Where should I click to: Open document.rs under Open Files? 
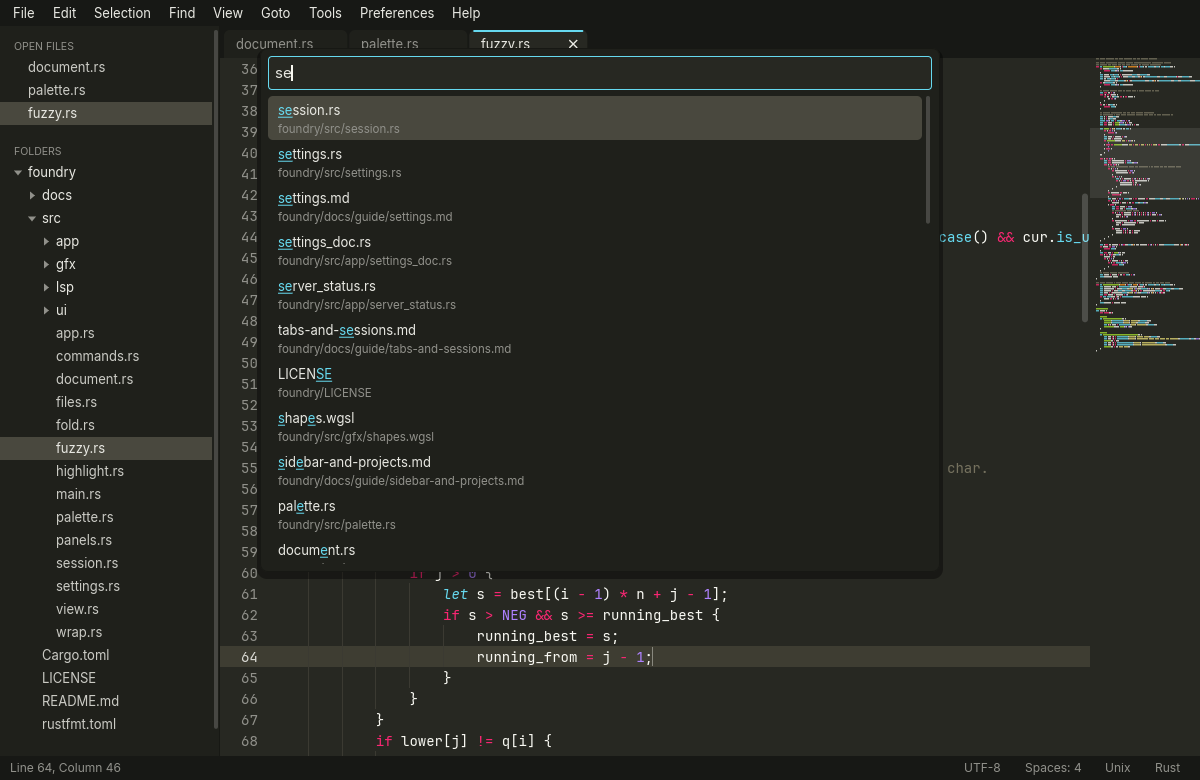click(x=106, y=67)
